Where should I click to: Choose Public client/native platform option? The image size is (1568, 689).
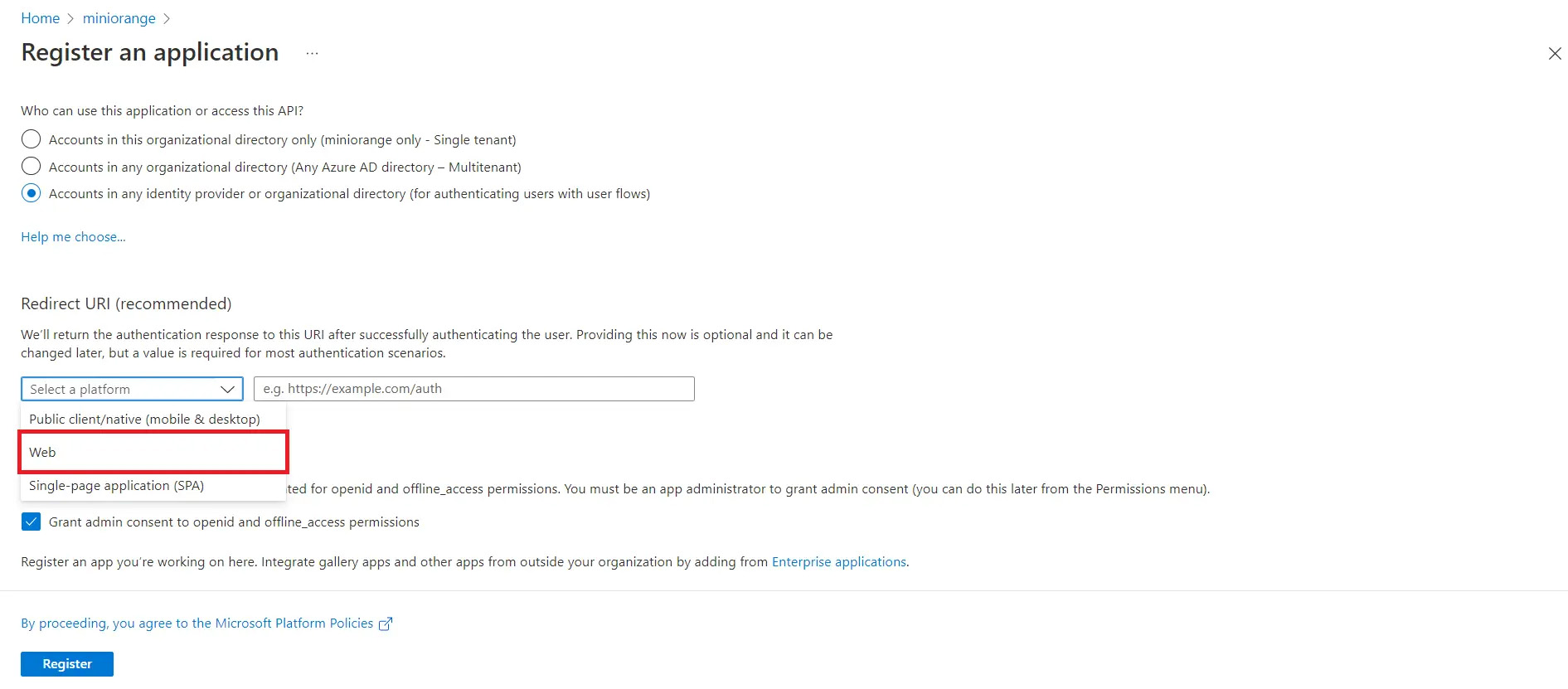click(153, 419)
